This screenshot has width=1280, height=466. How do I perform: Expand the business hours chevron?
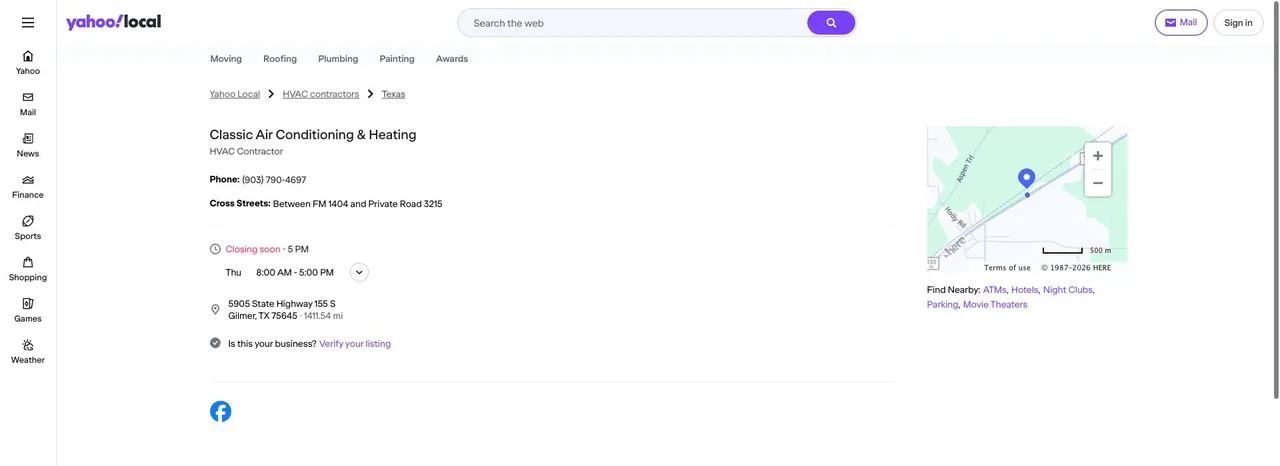click(x=359, y=272)
